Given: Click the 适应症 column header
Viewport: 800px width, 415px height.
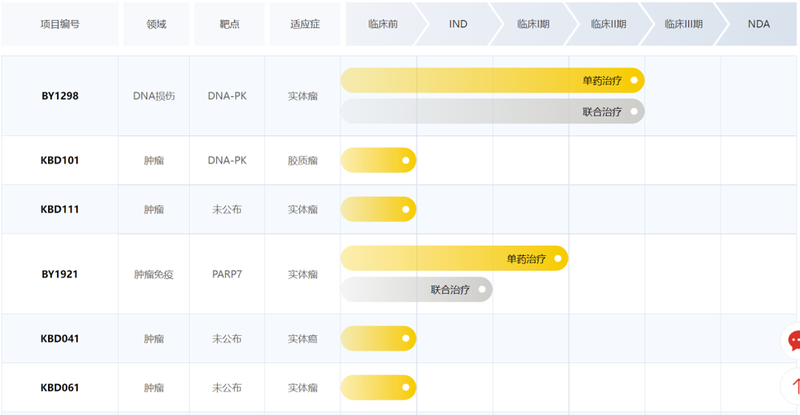Looking at the screenshot, I should point(303,23).
